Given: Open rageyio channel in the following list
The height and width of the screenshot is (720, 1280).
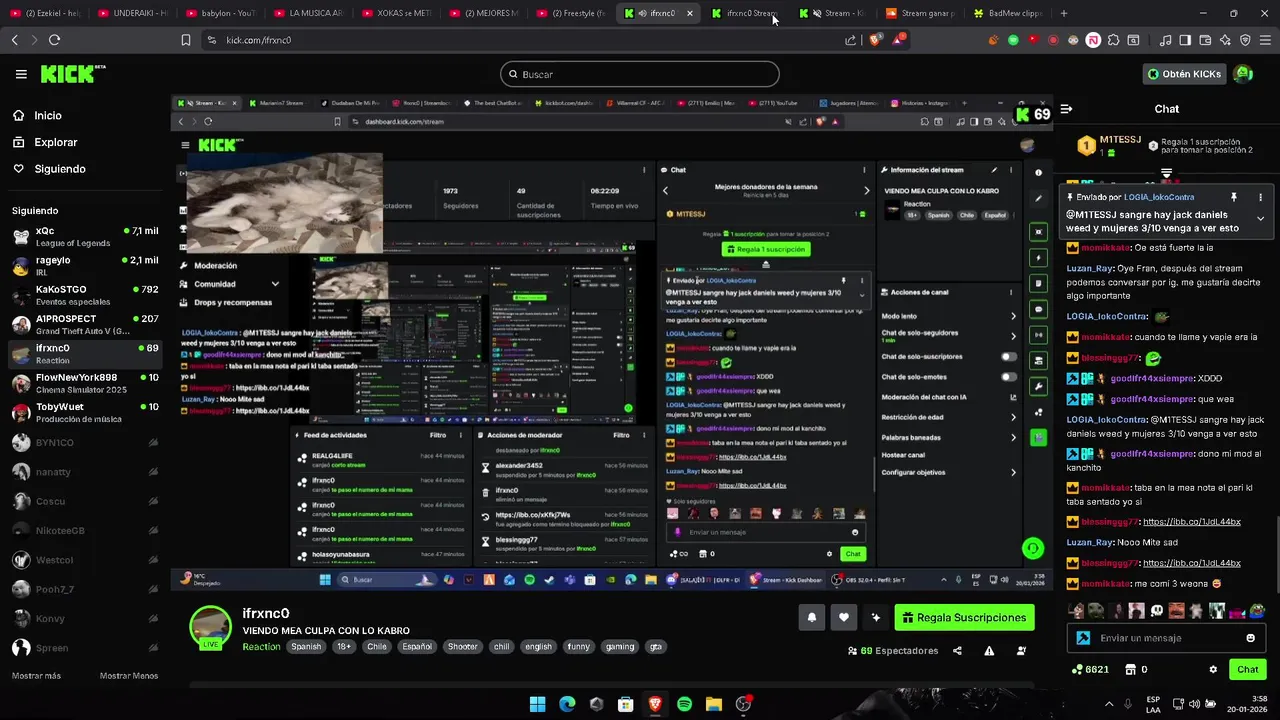Looking at the screenshot, I should tap(84, 265).
